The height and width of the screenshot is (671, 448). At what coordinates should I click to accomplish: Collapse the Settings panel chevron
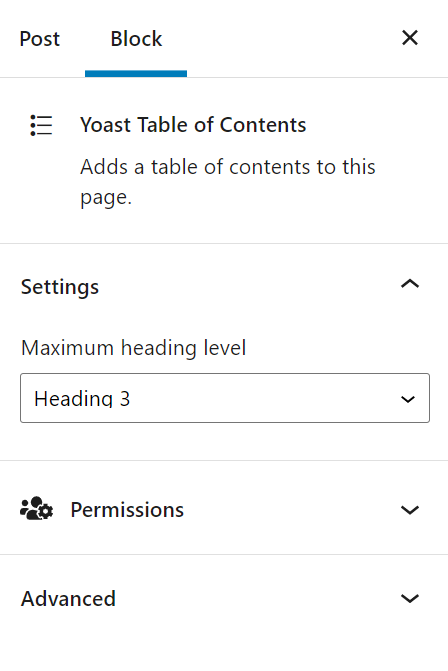(410, 284)
